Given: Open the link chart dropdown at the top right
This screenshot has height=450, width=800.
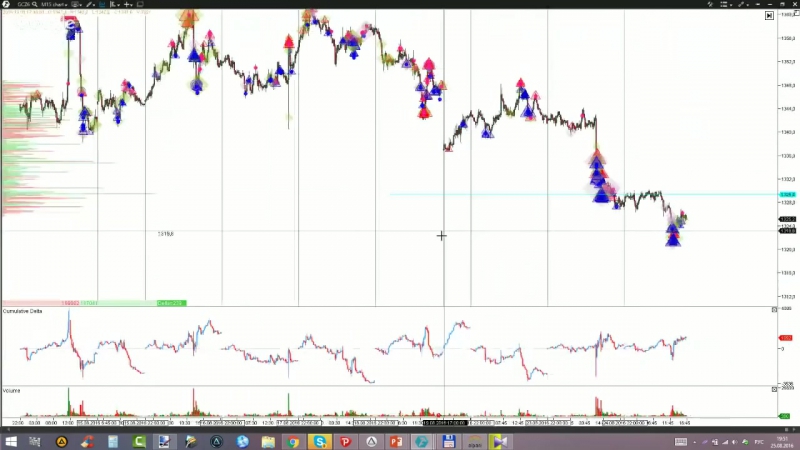Looking at the screenshot, I should tap(742, 4).
